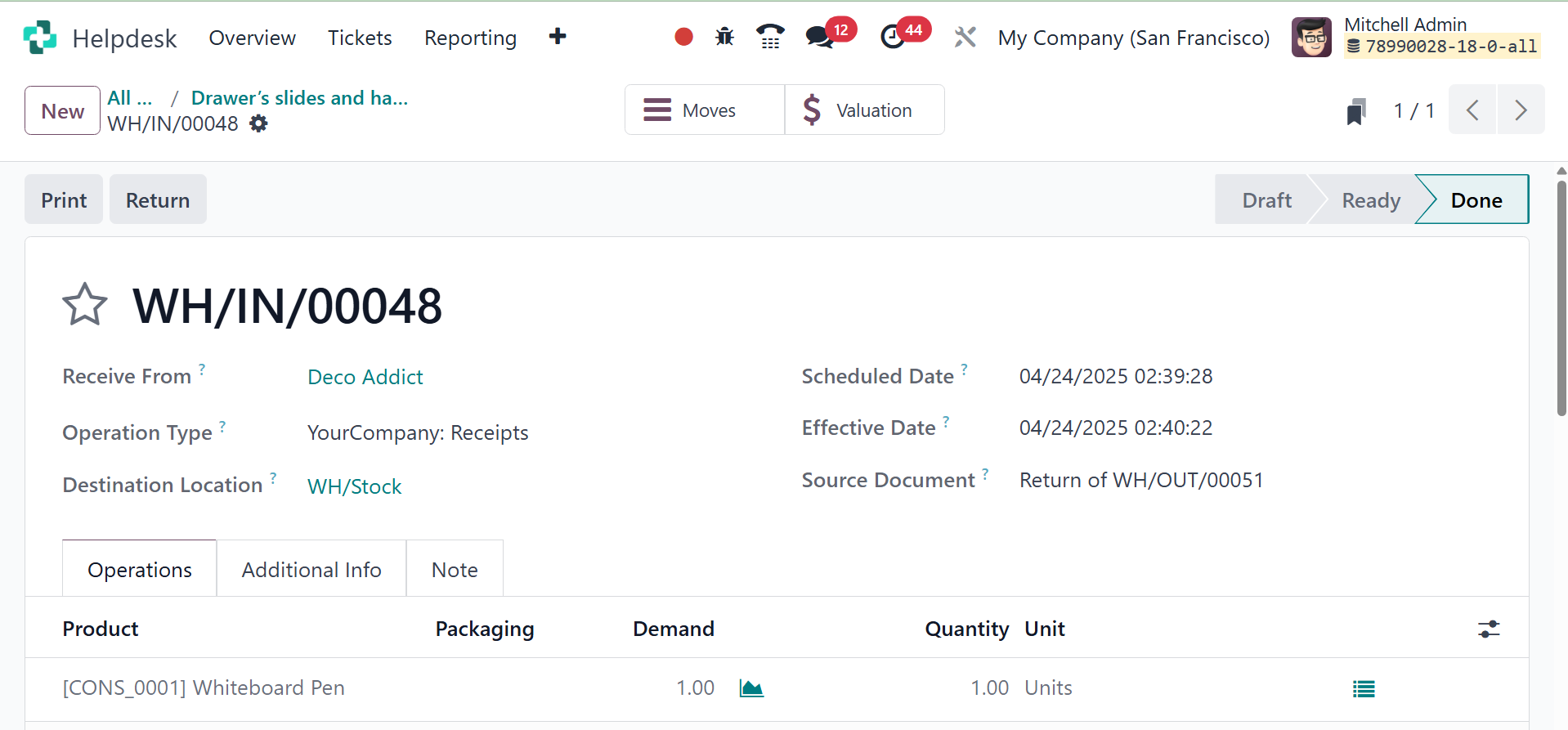
Task: Open the chat messages icon
Action: (x=819, y=37)
